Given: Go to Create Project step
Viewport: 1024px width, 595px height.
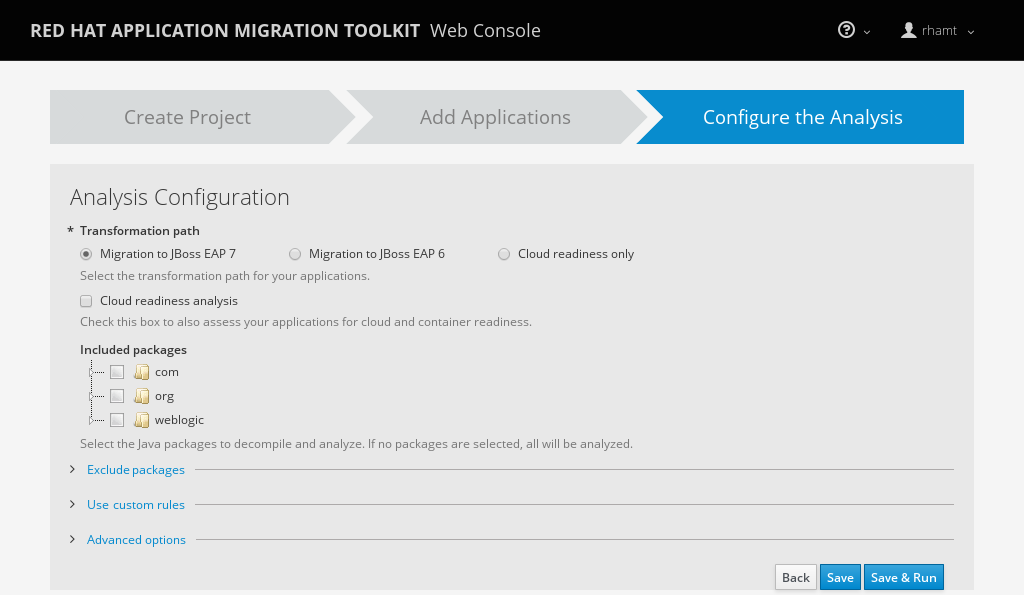Looking at the screenshot, I should tap(187, 117).
